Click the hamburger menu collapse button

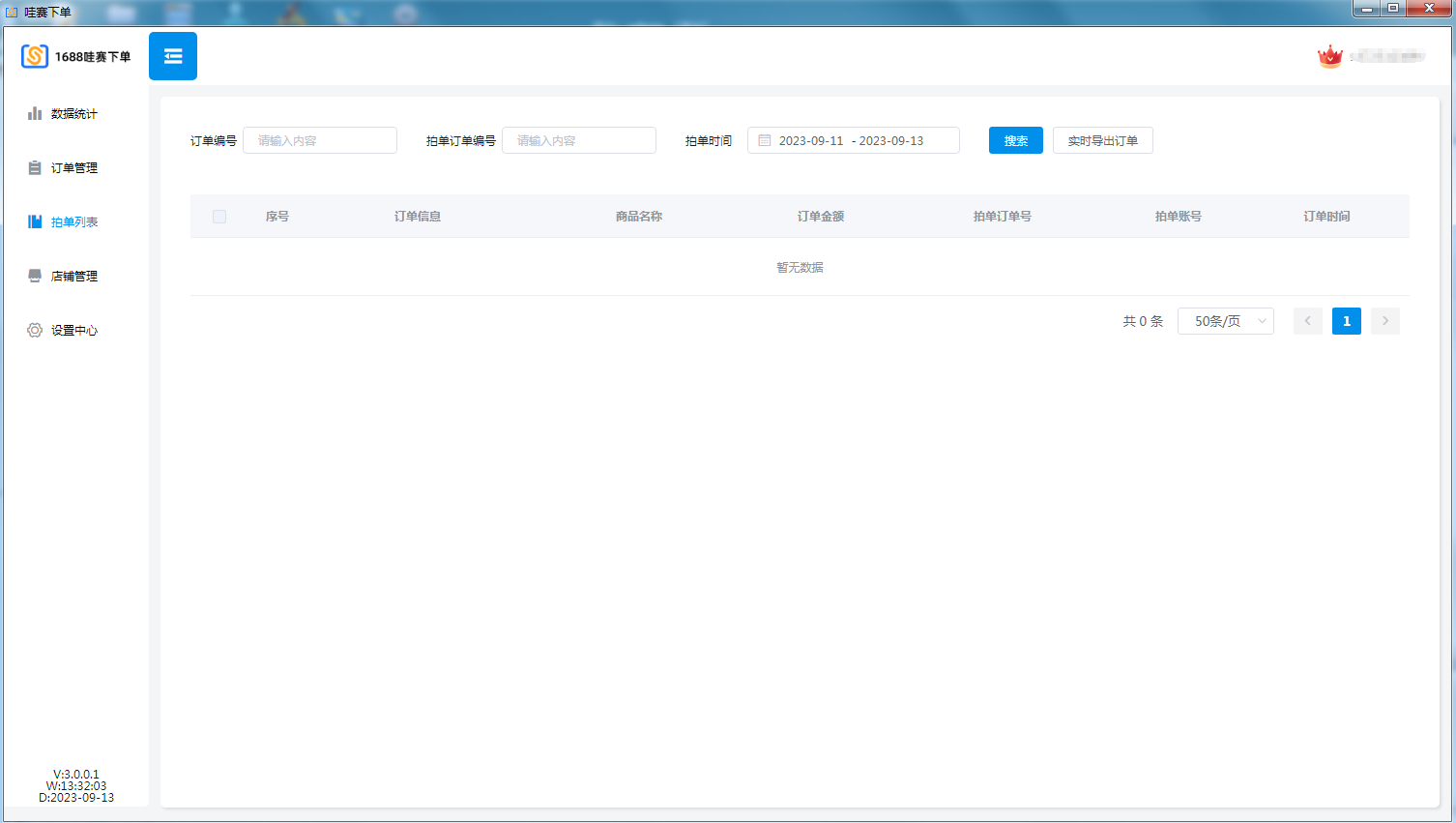click(x=173, y=56)
